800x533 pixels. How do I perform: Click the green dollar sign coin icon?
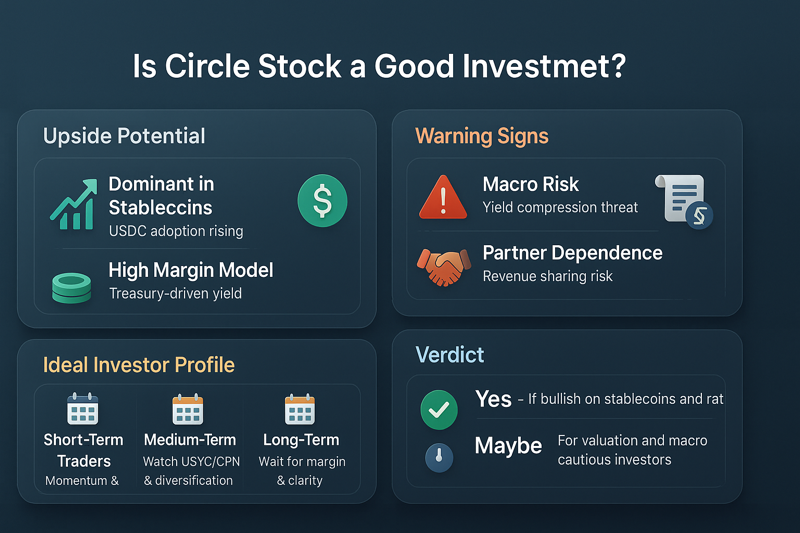pyautogui.click(x=322, y=200)
